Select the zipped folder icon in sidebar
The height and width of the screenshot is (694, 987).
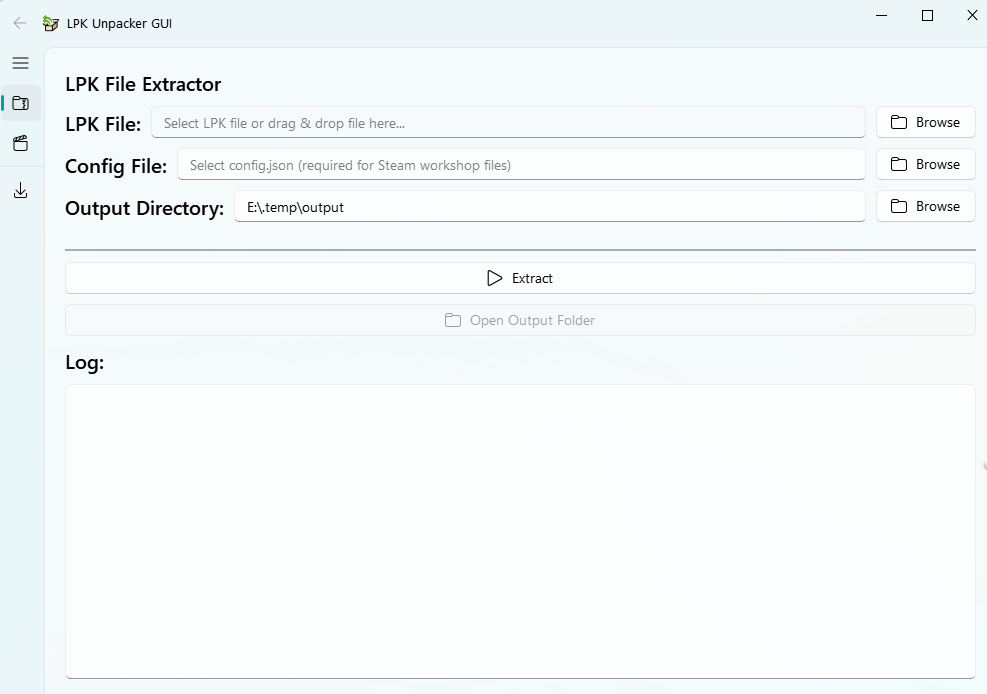tap(20, 103)
